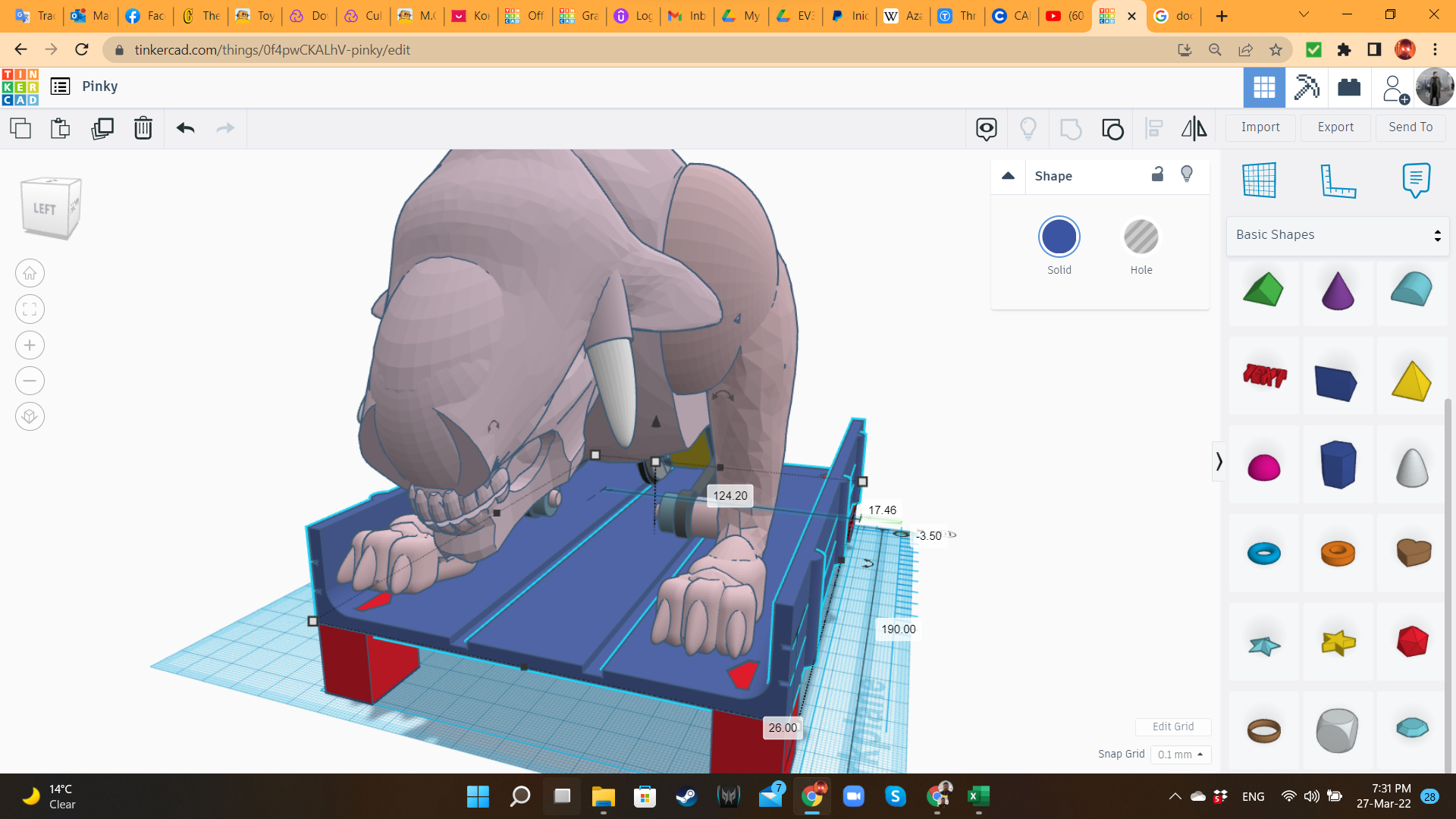Delete the selection with the trash icon
1456x819 pixels.
(143, 128)
